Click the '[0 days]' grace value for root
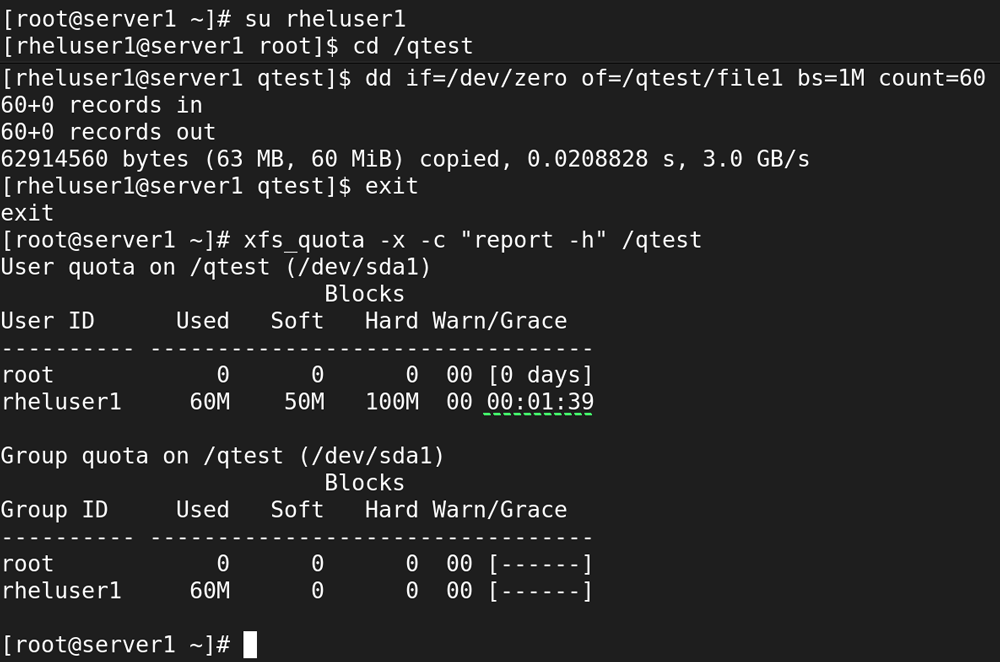Image resolution: width=1000 pixels, height=662 pixels. tap(541, 375)
